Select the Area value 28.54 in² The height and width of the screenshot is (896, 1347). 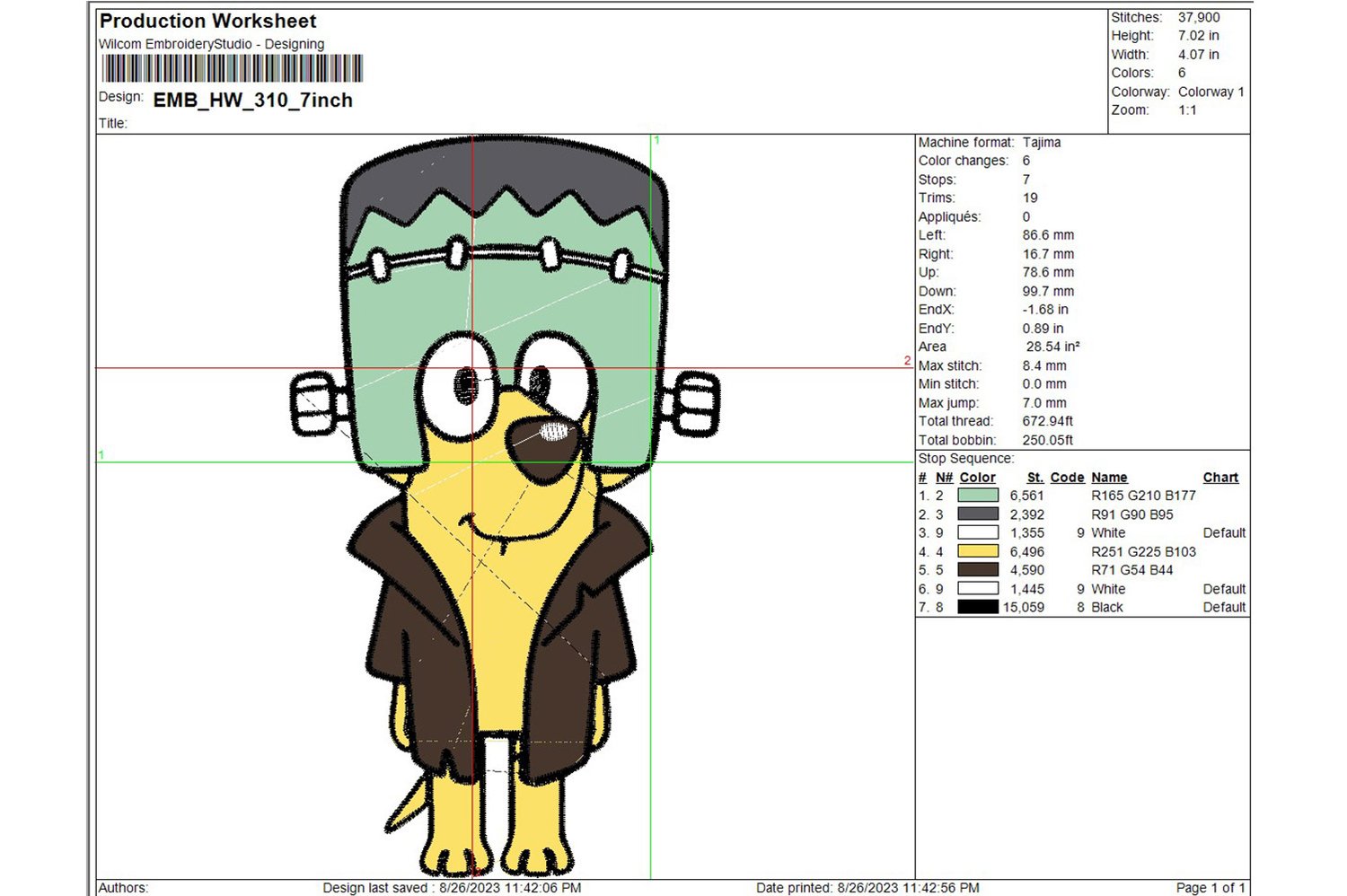pos(1053,347)
